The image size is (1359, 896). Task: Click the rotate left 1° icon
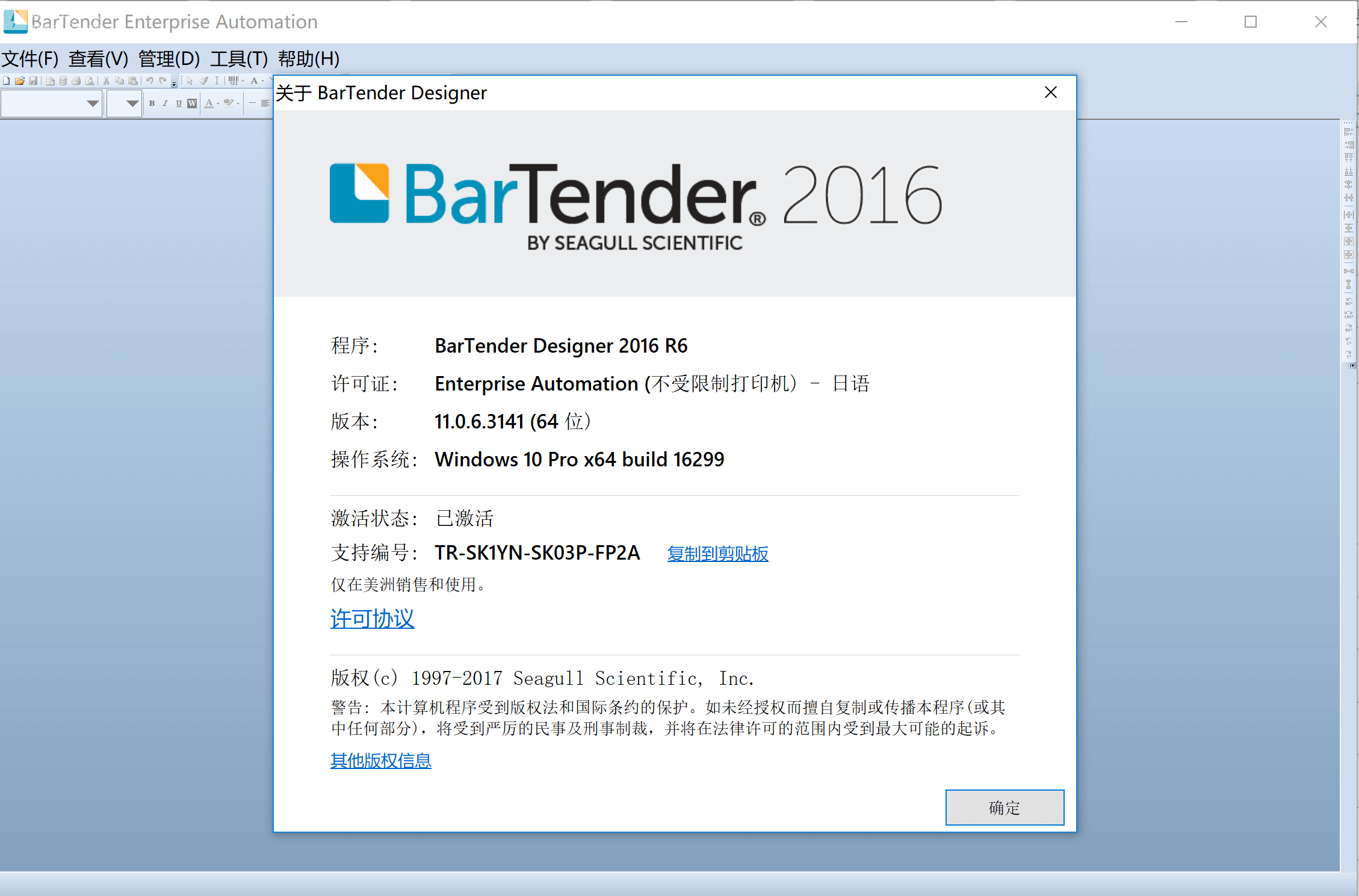click(x=1349, y=341)
